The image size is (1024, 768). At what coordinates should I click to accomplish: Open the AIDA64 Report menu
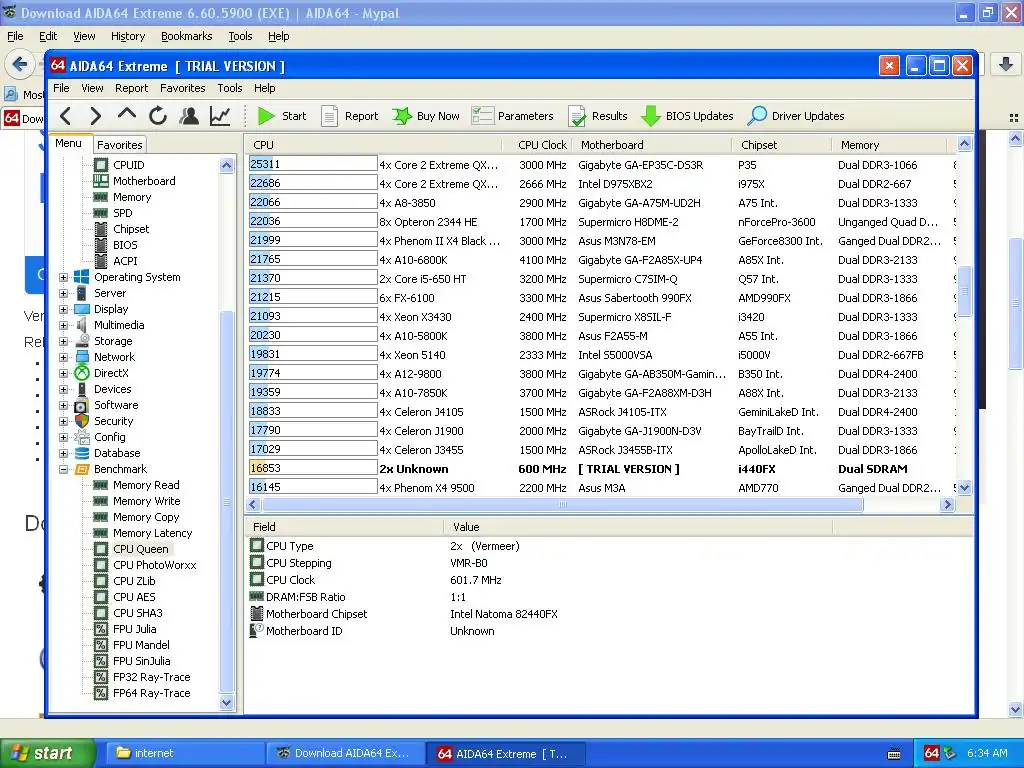(x=131, y=88)
